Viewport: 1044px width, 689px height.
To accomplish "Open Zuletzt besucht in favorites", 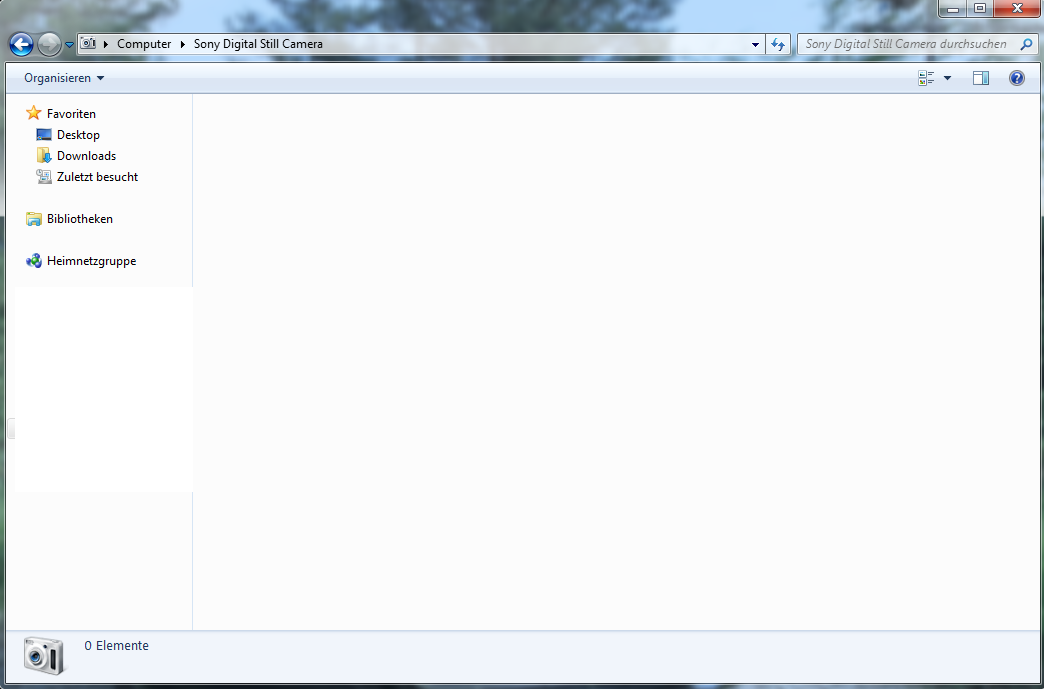I will 97,177.
